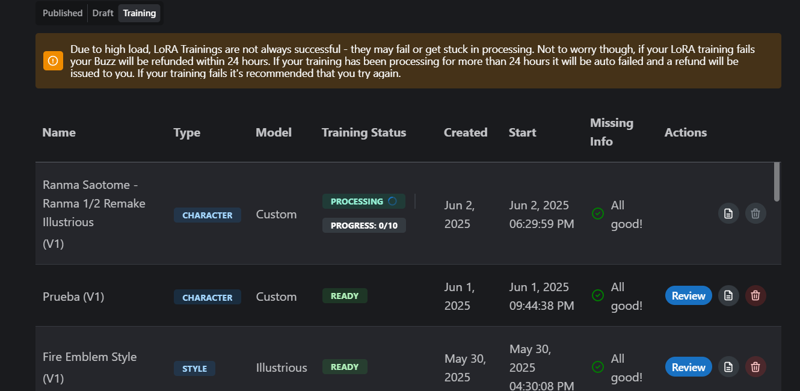
Task: Click the table's vertical scrollbar thumb
Action: click(x=777, y=182)
